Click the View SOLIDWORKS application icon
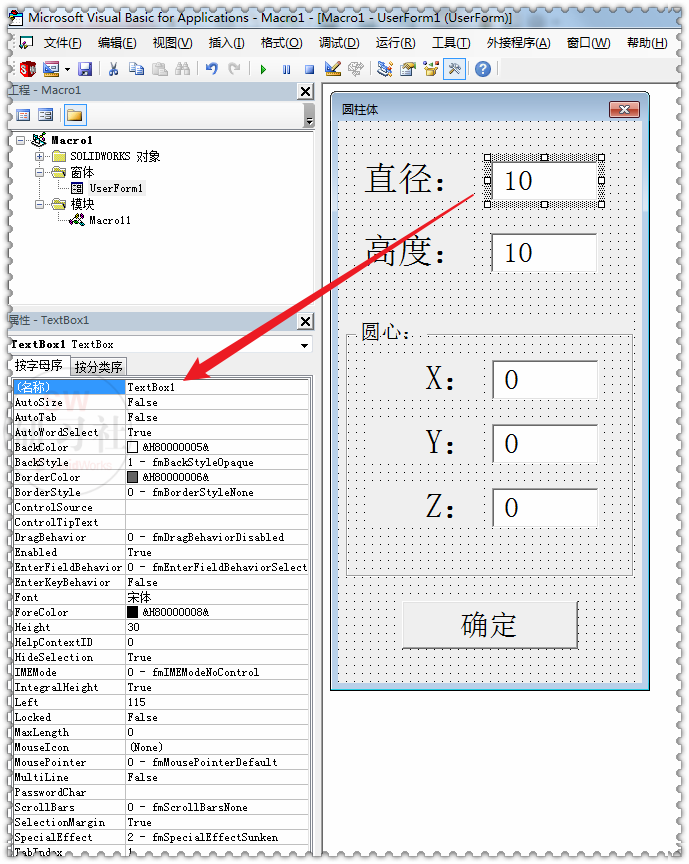689x864 pixels. [28, 69]
